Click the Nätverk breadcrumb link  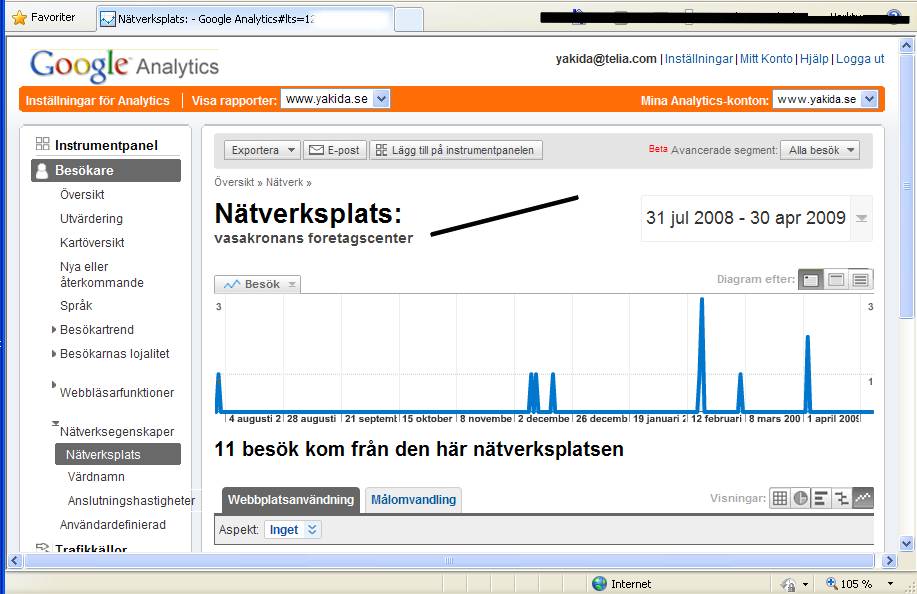coord(284,182)
